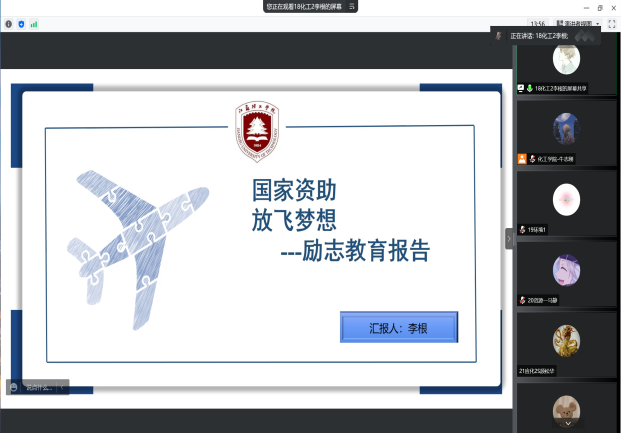Collapse the chat input box using its arrow

[x=64, y=387]
